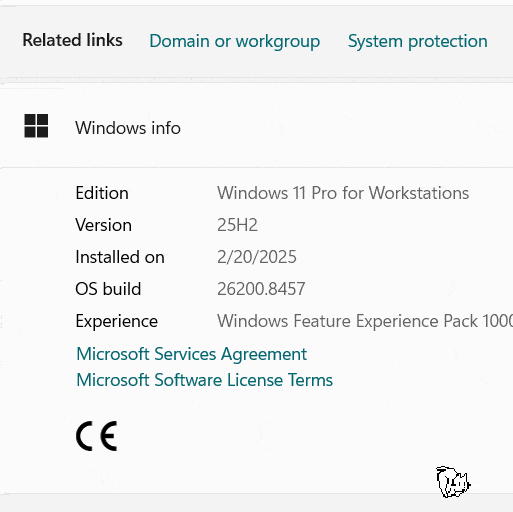Click the CE certification mark

point(96,436)
